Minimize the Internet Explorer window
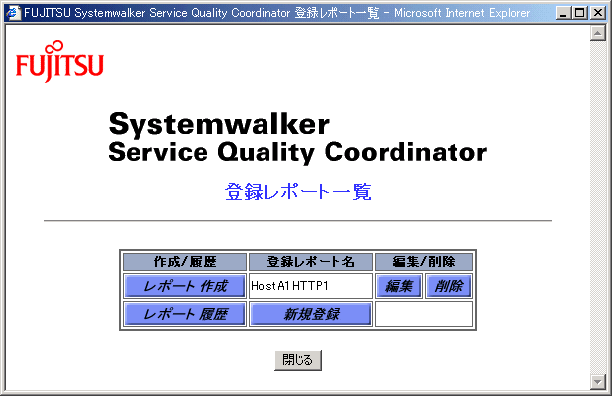 tap(563, 13)
